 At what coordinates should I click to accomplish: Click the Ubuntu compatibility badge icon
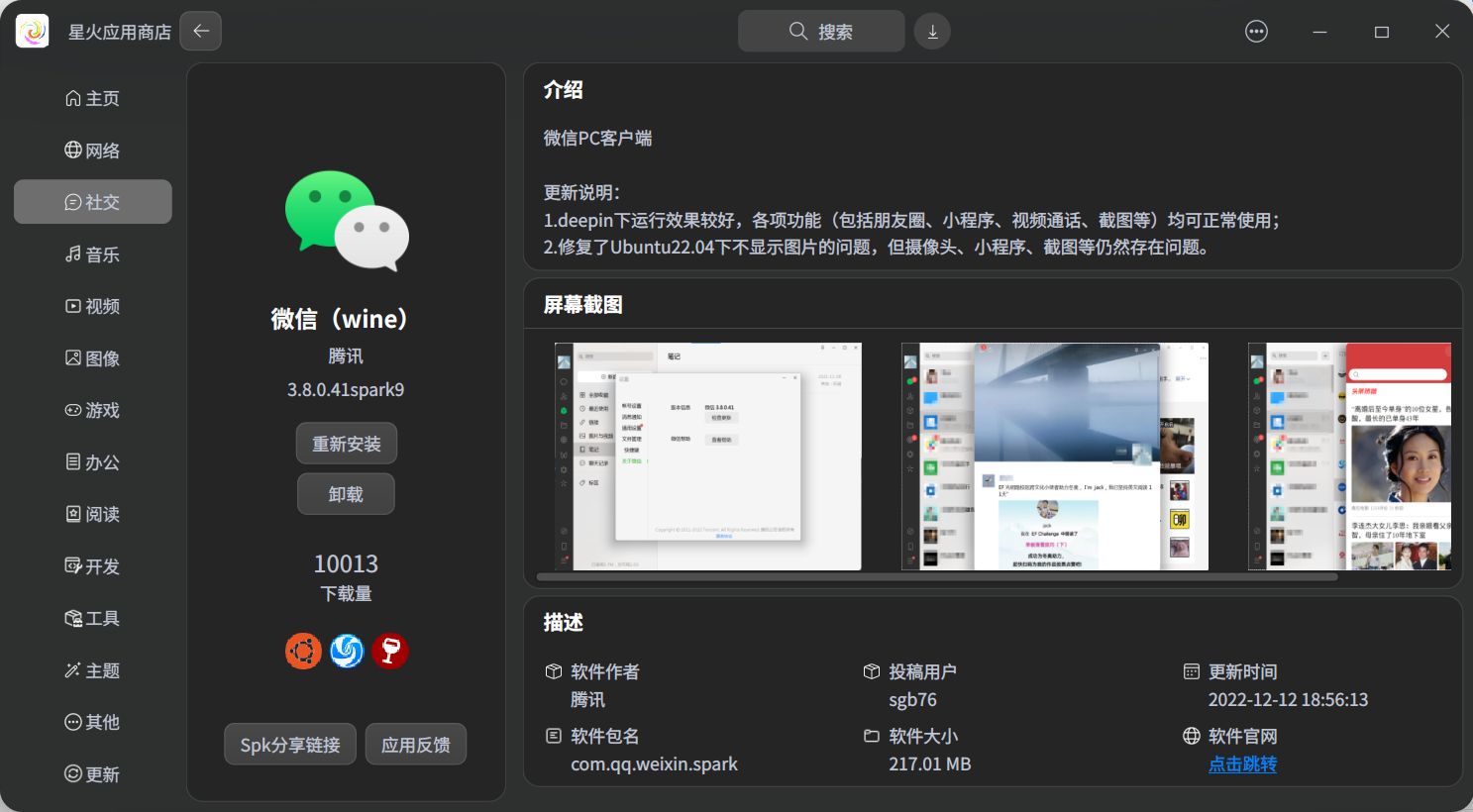pyautogui.click(x=303, y=651)
